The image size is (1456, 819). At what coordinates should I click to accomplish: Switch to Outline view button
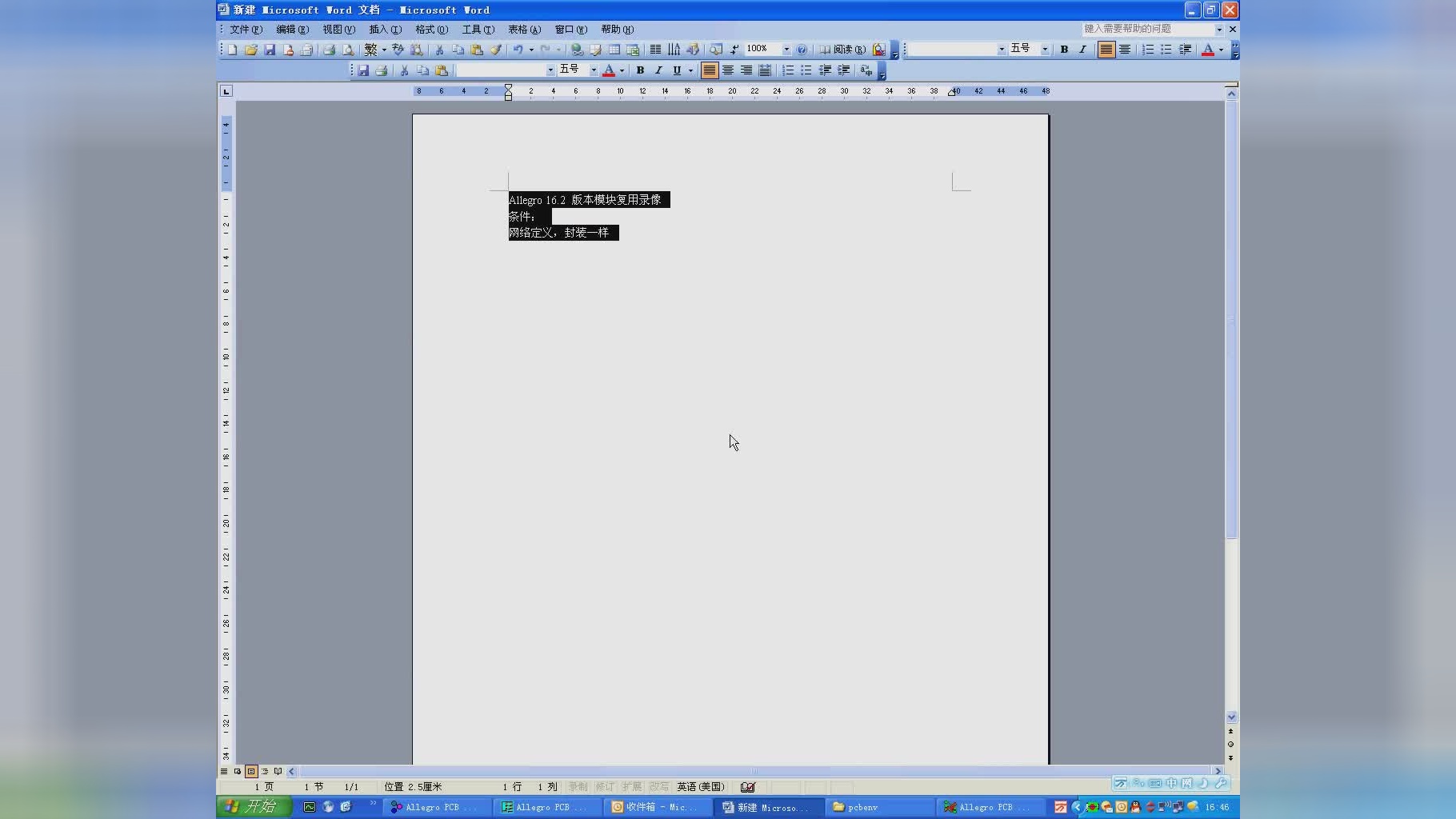pos(265,772)
